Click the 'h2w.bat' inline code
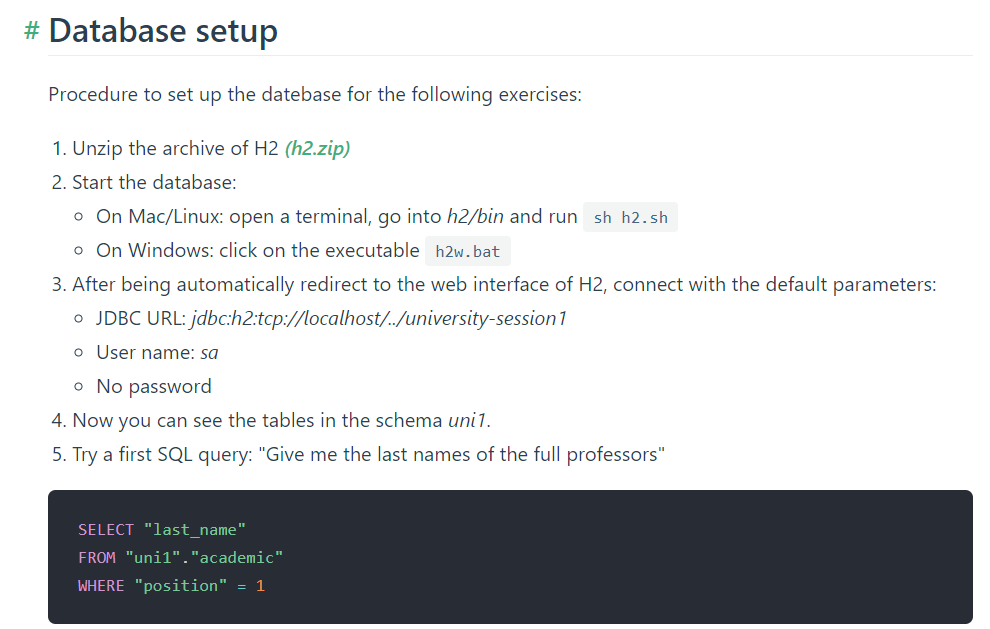 tap(468, 251)
